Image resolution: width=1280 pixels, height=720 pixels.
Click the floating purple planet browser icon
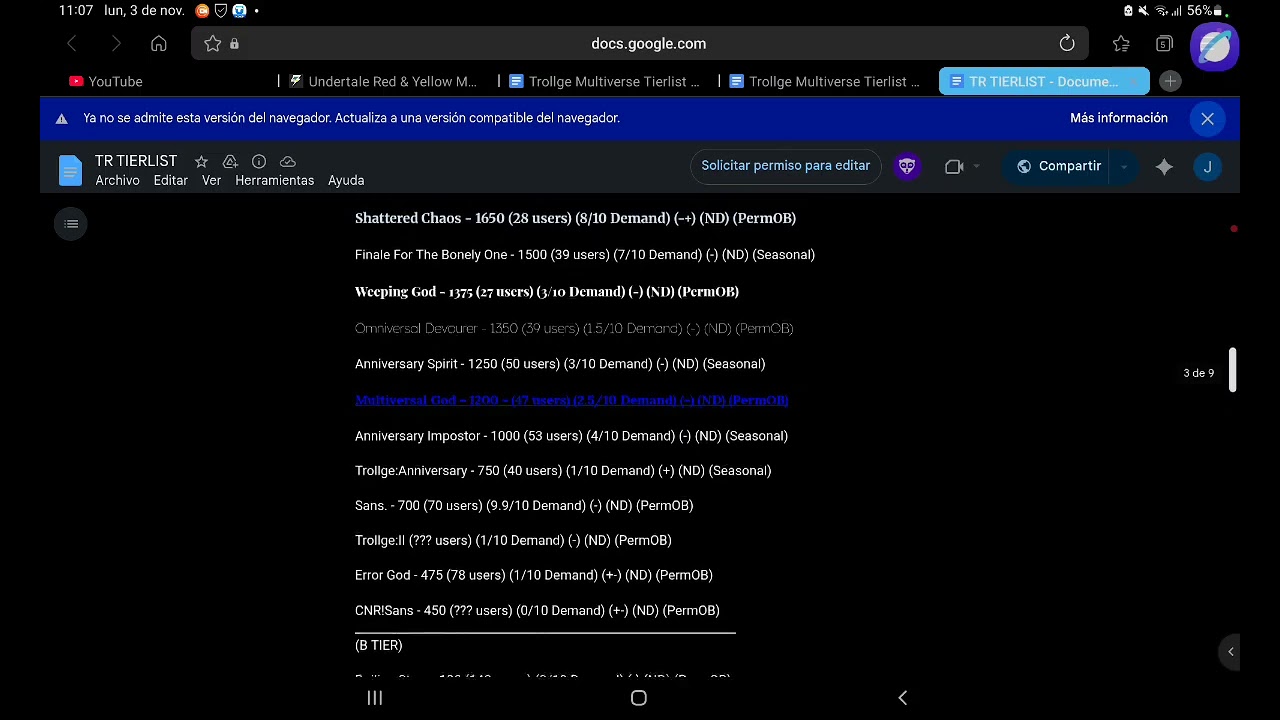pos(1215,46)
